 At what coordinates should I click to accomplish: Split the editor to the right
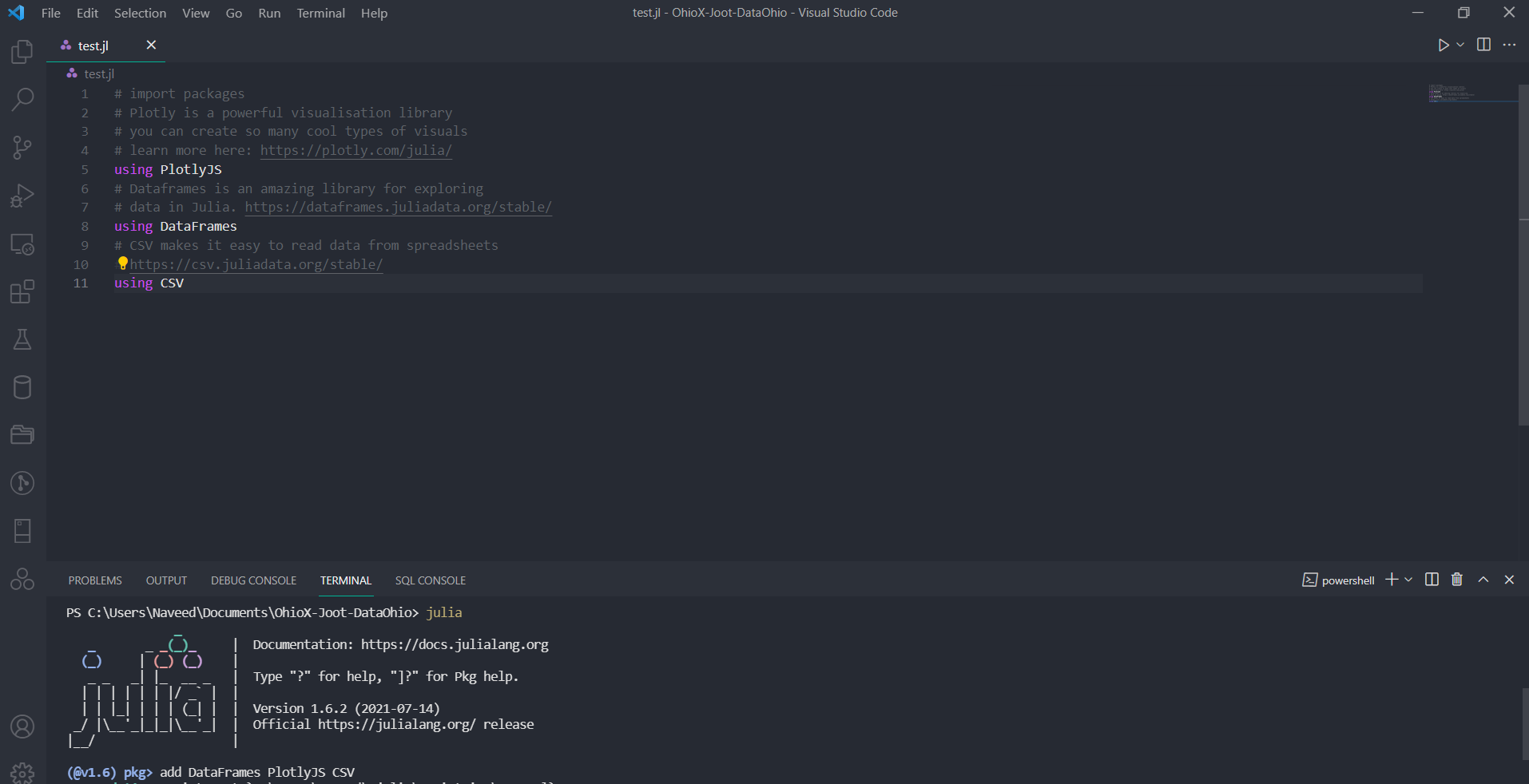(1483, 45)
